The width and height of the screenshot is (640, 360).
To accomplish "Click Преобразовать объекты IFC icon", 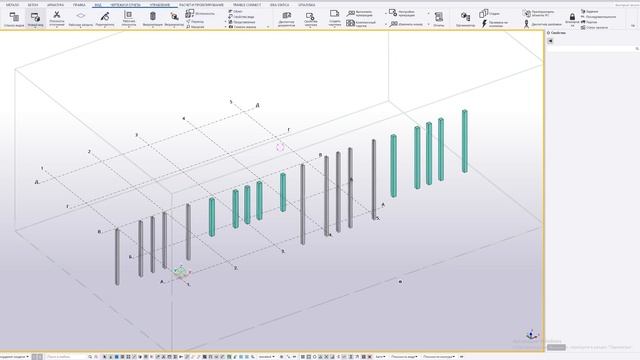I will pyautogui.click(x=527, y=14).
